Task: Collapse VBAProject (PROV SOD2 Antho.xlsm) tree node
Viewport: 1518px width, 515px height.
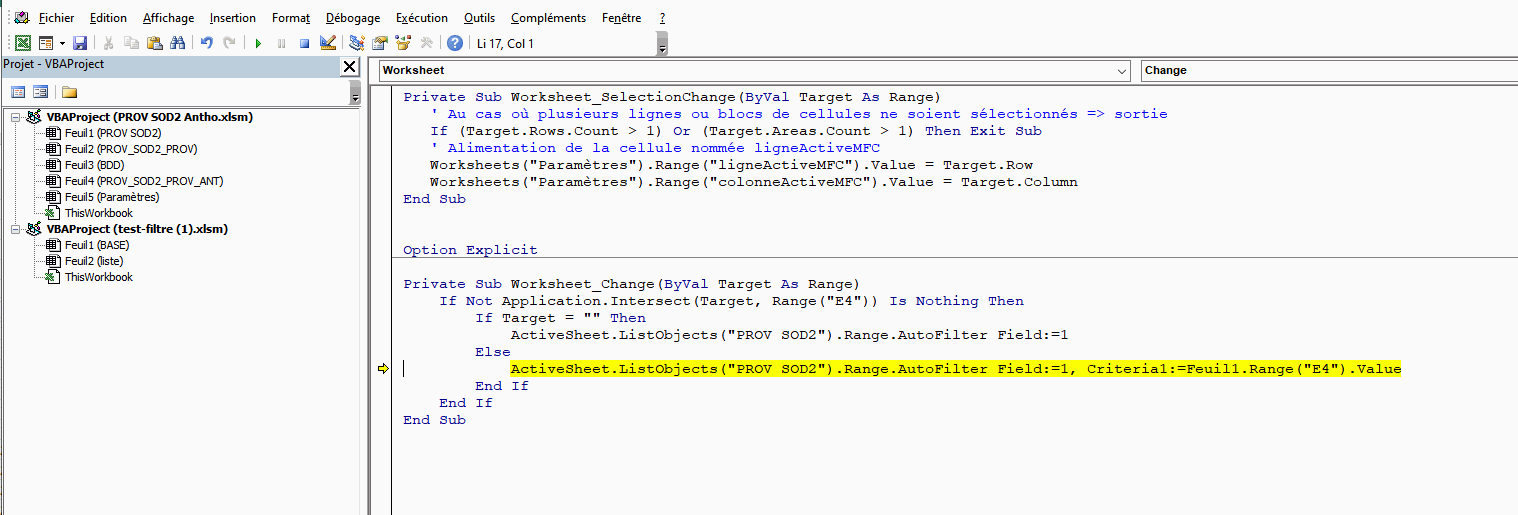Action: point(16,117)
